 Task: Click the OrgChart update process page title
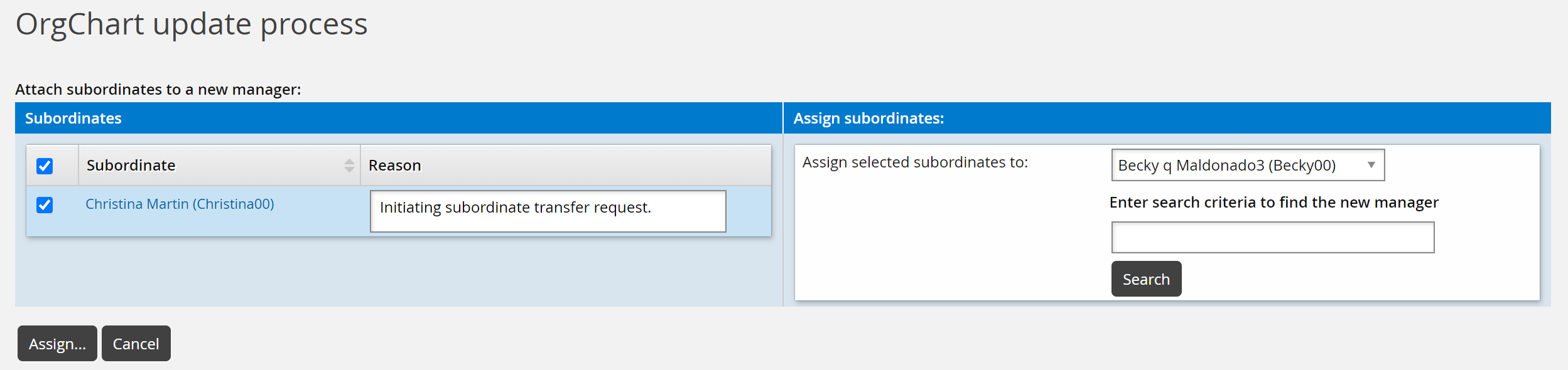click(x=192, y=25)
